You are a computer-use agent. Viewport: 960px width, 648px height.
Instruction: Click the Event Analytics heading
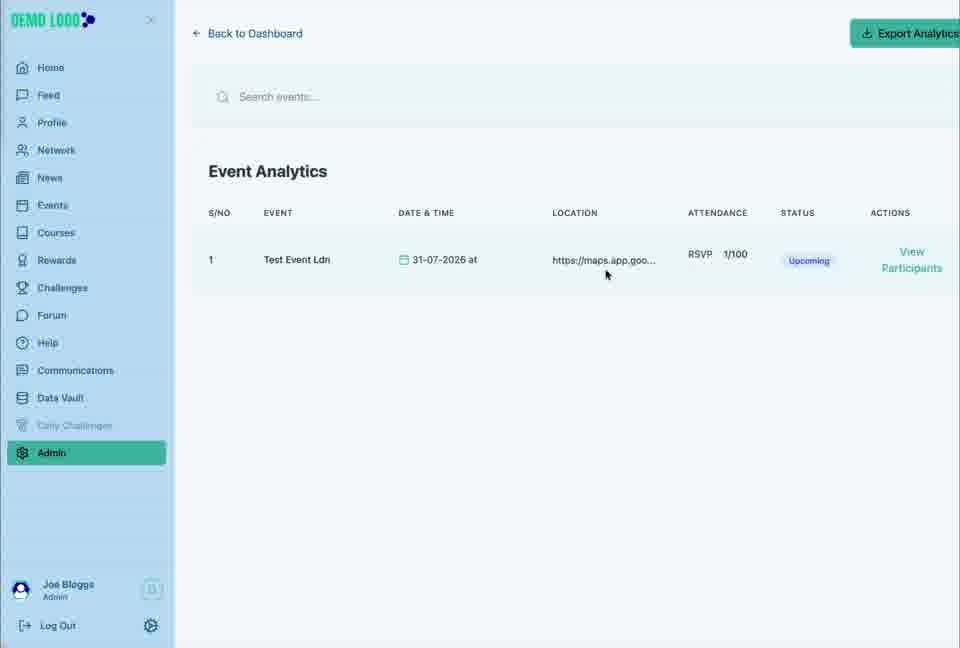[x=268, y=171]
